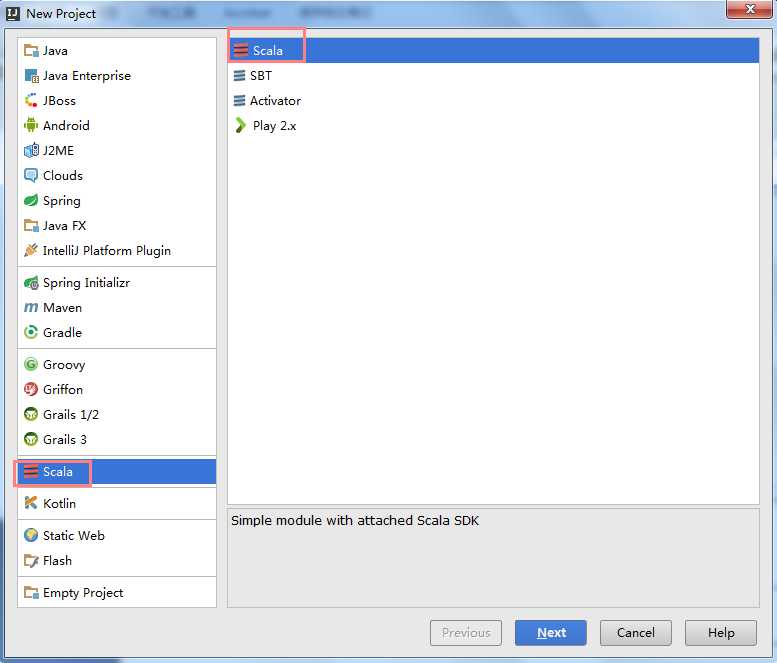Image resolution: width=777 pixels, height=663 pixels.
Task: Click the Empty Project folder icon
Action: point(31,593)
